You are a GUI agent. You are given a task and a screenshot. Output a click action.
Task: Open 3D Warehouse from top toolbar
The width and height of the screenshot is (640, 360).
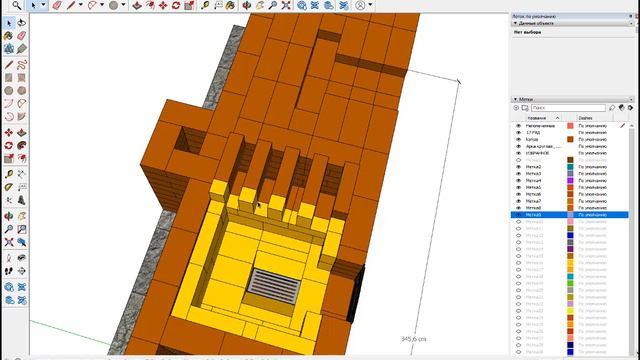pyautogui.click(x=302, y=5)
